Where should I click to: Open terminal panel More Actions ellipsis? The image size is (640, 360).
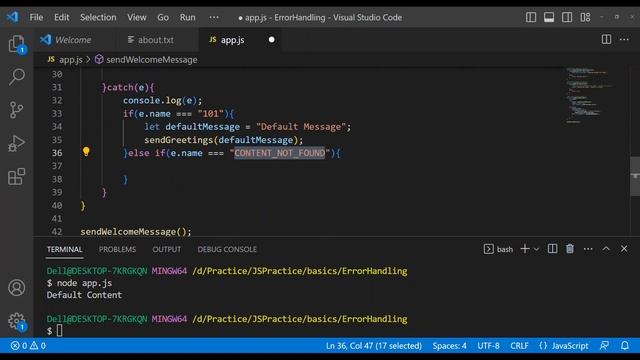588,249
